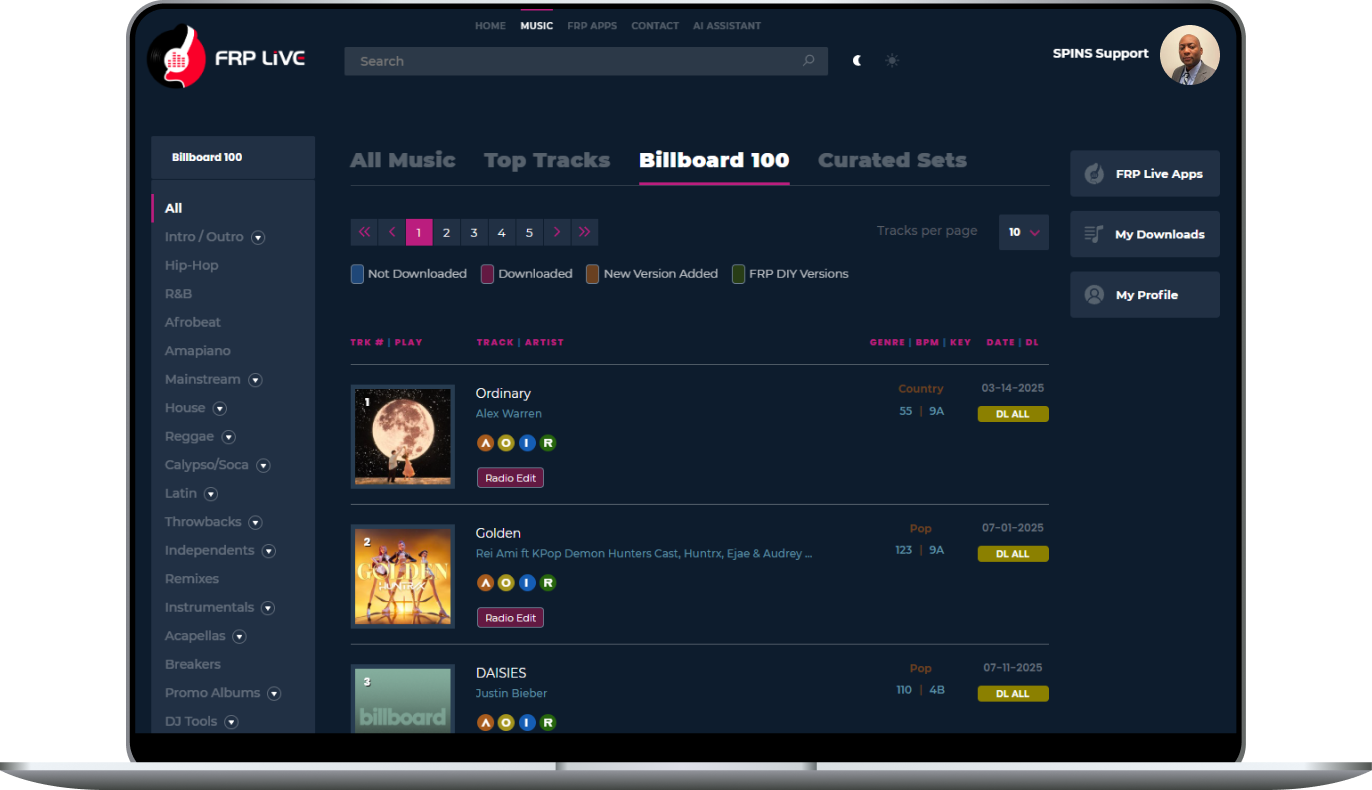Jump to last page with double-arrow icon
Image resolution: width=1372 pixels, height=790 pixels.
(584, 232)
